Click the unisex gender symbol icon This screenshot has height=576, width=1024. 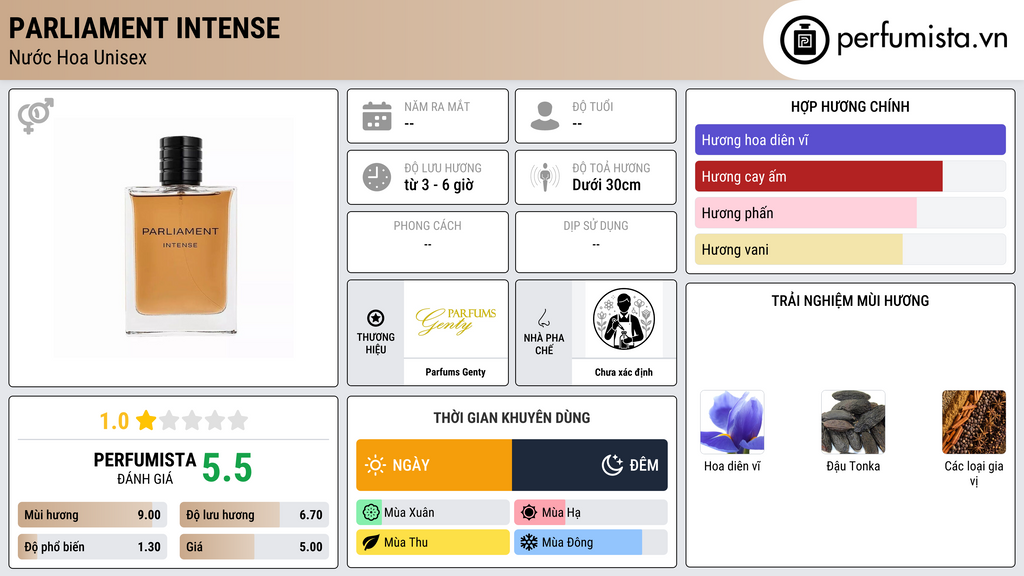36,116
